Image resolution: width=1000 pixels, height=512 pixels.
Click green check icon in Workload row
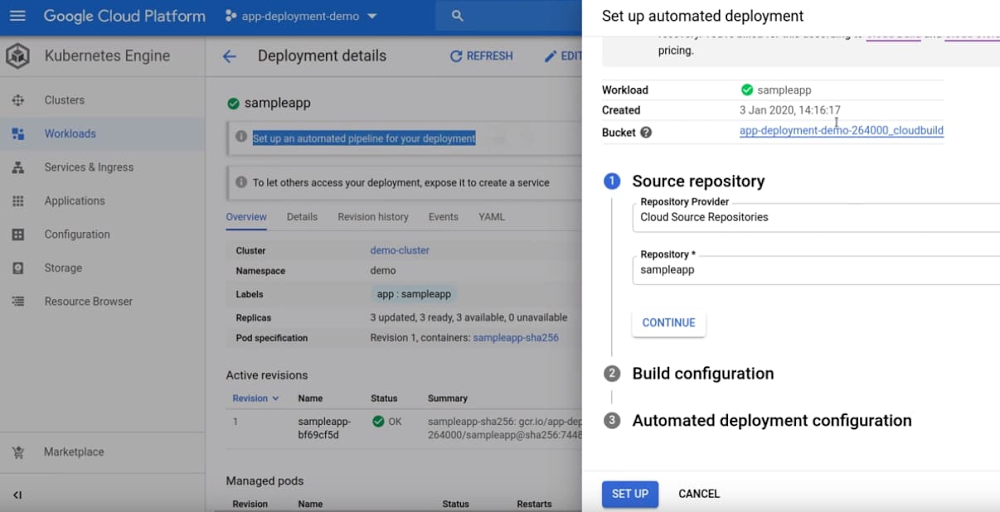(747, 90)
